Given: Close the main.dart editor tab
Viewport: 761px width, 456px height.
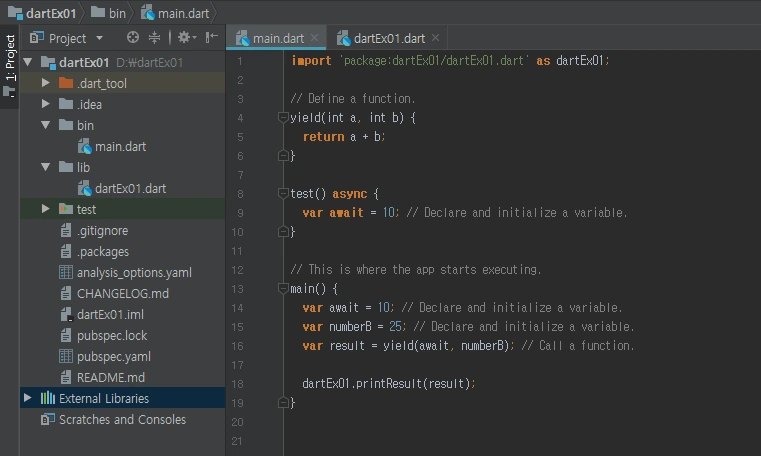Looking at the screenshot, I should 314,39.
